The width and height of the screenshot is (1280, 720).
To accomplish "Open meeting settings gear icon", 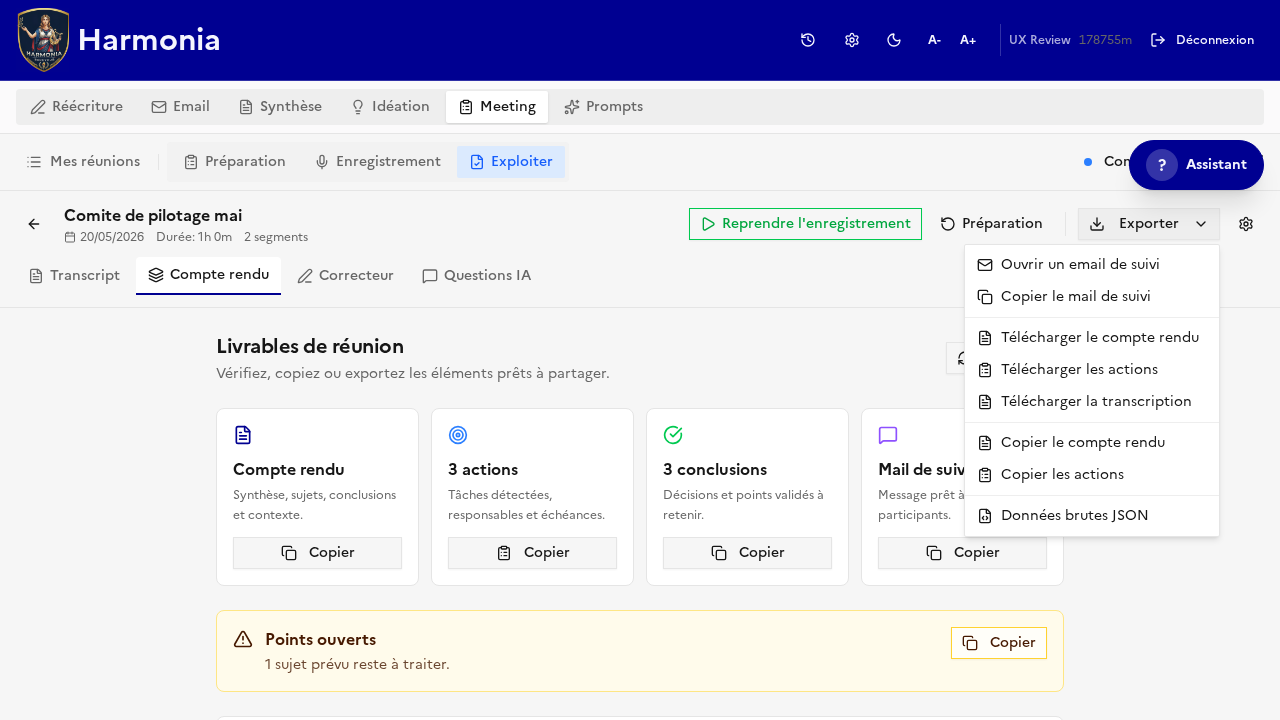I will click(x=1246, y=224).
